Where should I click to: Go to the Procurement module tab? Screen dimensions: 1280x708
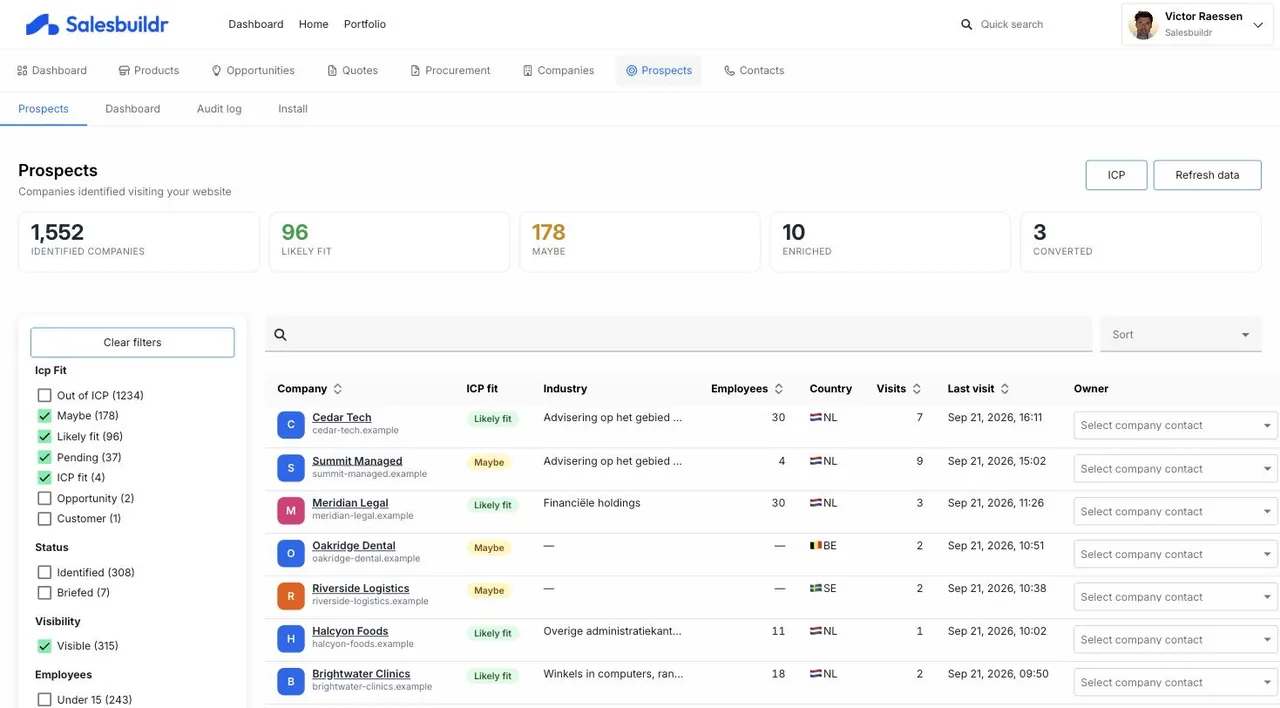[x=450, y=71]
